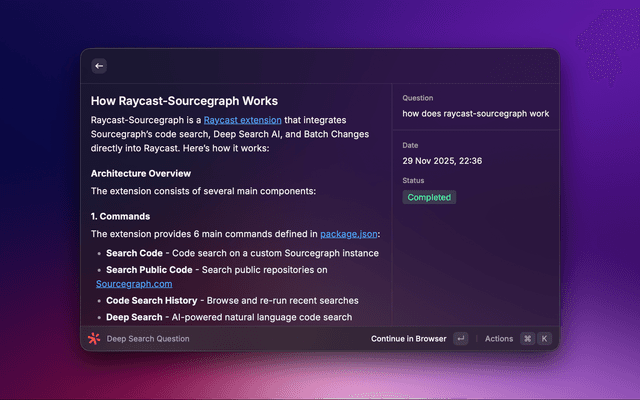640x400 pixels.
Task: Click the 1. Commands section heading
Action: pos(120,216)
